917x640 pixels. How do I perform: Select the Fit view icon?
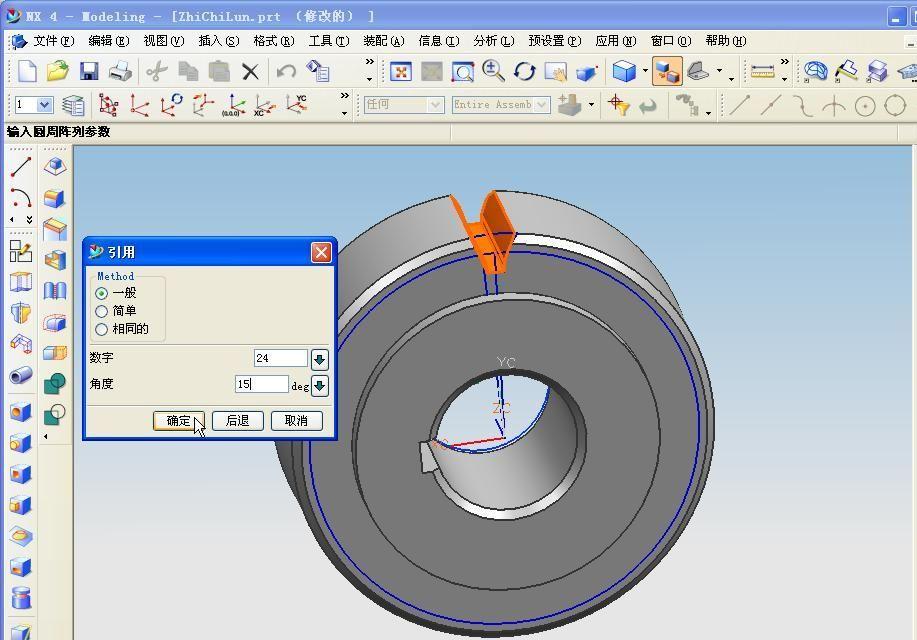pos(401,71)
